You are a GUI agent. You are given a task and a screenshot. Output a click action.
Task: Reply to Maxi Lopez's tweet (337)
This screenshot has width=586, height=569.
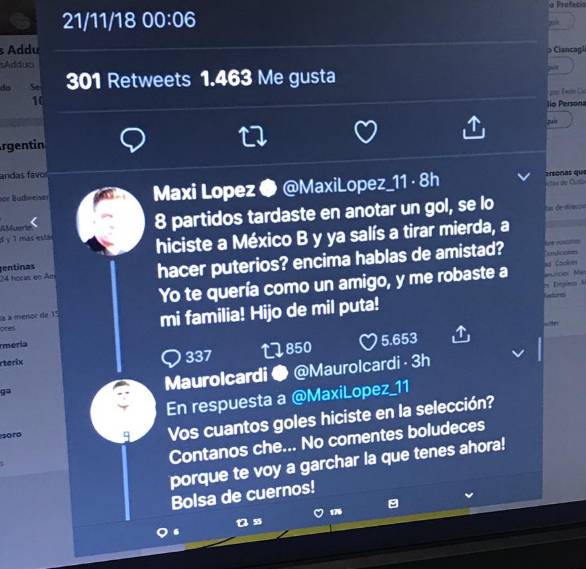click(x=171, y=358)
